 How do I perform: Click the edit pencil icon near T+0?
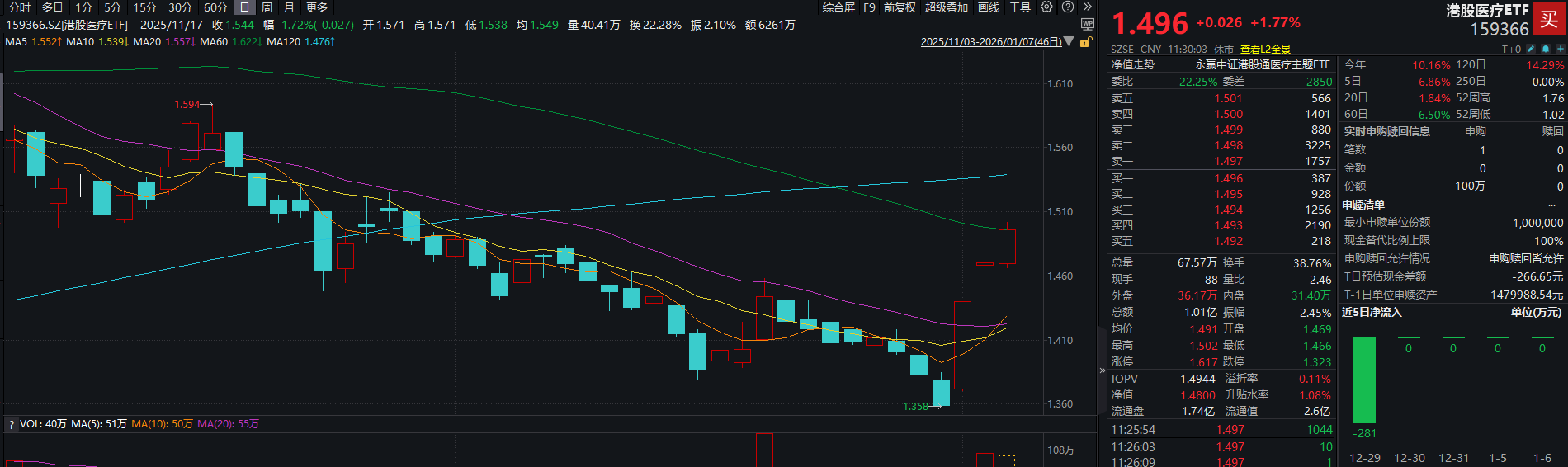(x=1531, y=49)
